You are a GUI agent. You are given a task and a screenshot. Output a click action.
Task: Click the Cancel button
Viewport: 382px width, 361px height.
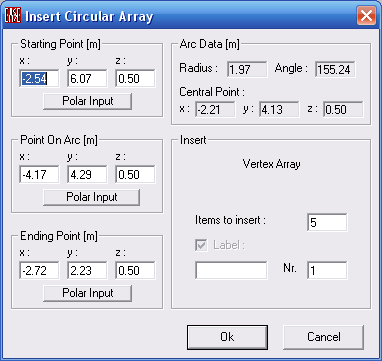point(323,337)
